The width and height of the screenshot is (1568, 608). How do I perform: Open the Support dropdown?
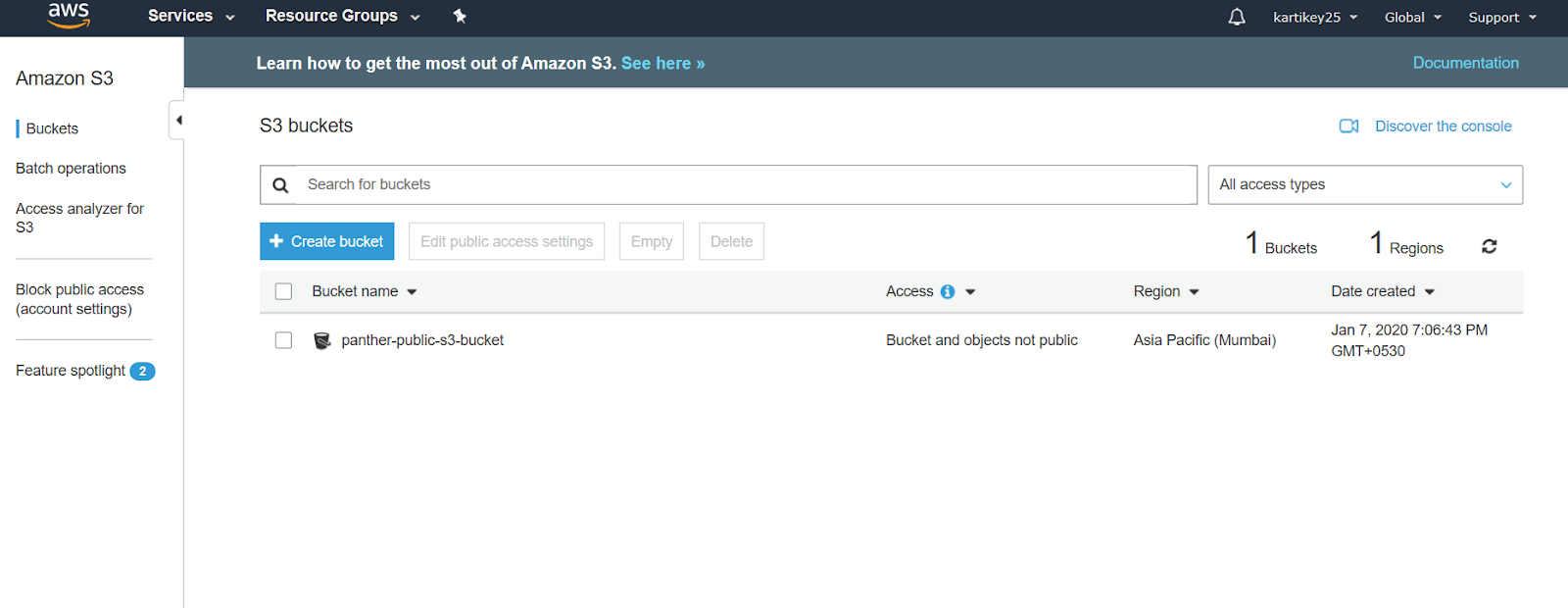coord(1502,18)
